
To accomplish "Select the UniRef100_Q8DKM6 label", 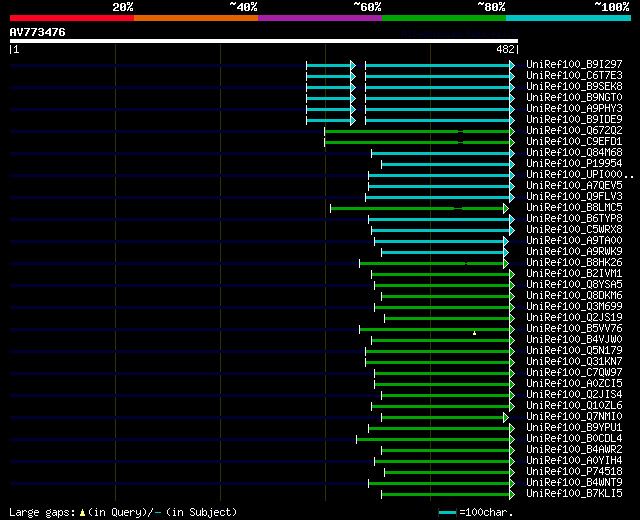I will 574,296.
